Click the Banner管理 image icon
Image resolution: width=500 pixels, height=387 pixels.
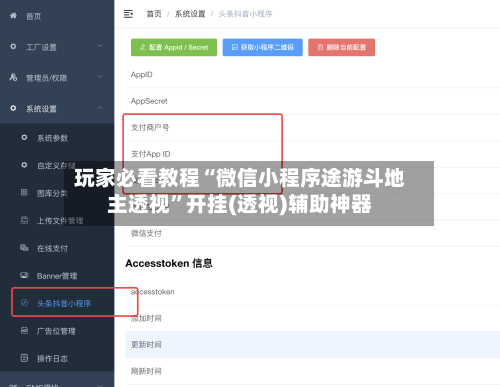(x=24, y=275)
